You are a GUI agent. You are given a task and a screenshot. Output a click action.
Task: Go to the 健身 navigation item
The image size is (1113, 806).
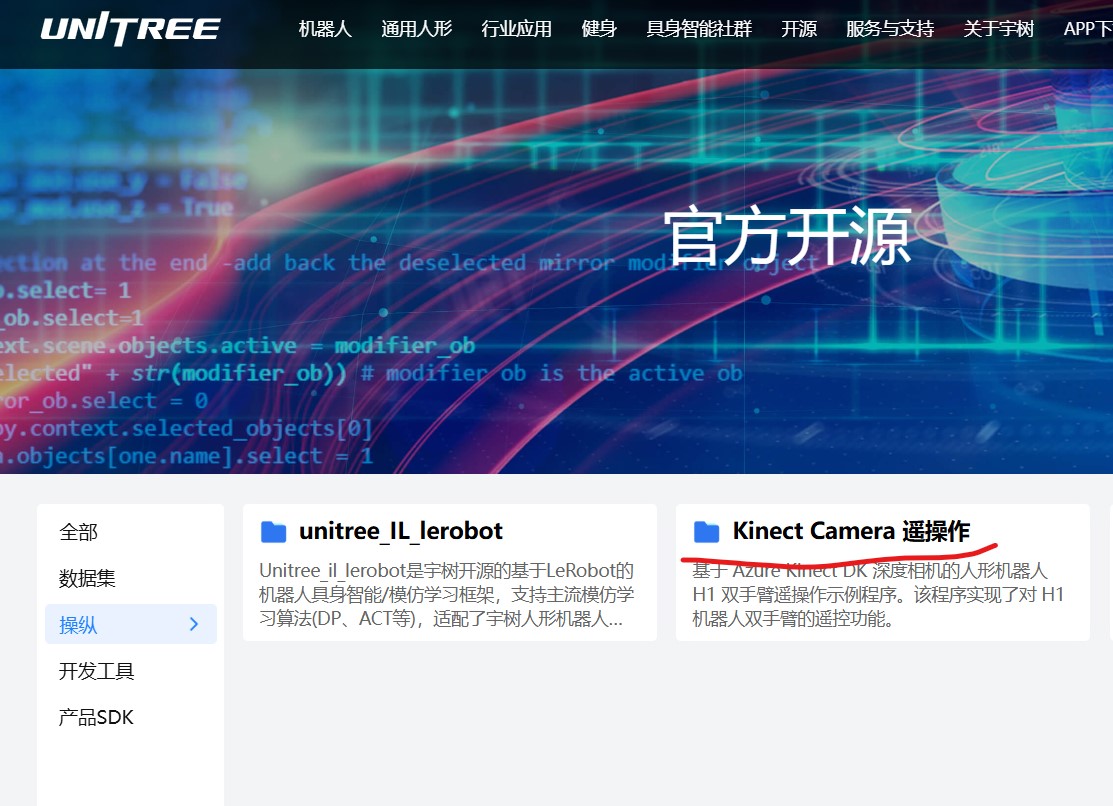[599, 29]
